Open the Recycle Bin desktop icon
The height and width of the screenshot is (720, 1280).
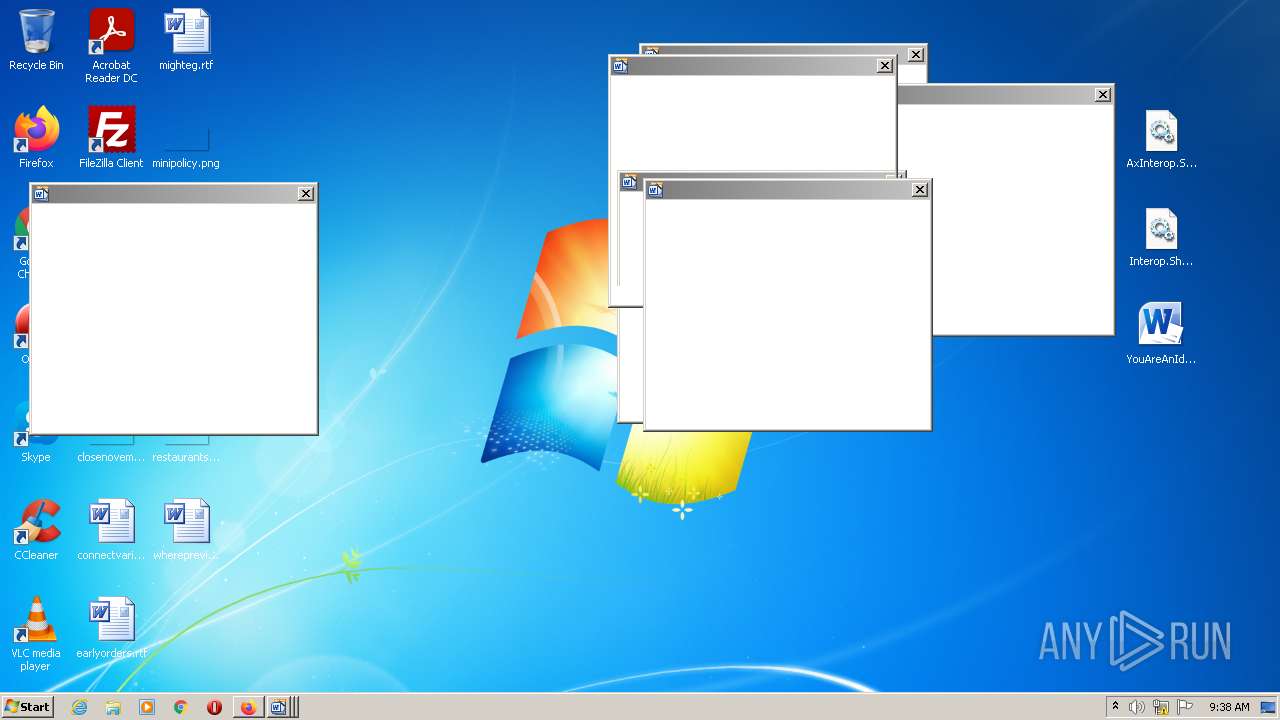36,40
